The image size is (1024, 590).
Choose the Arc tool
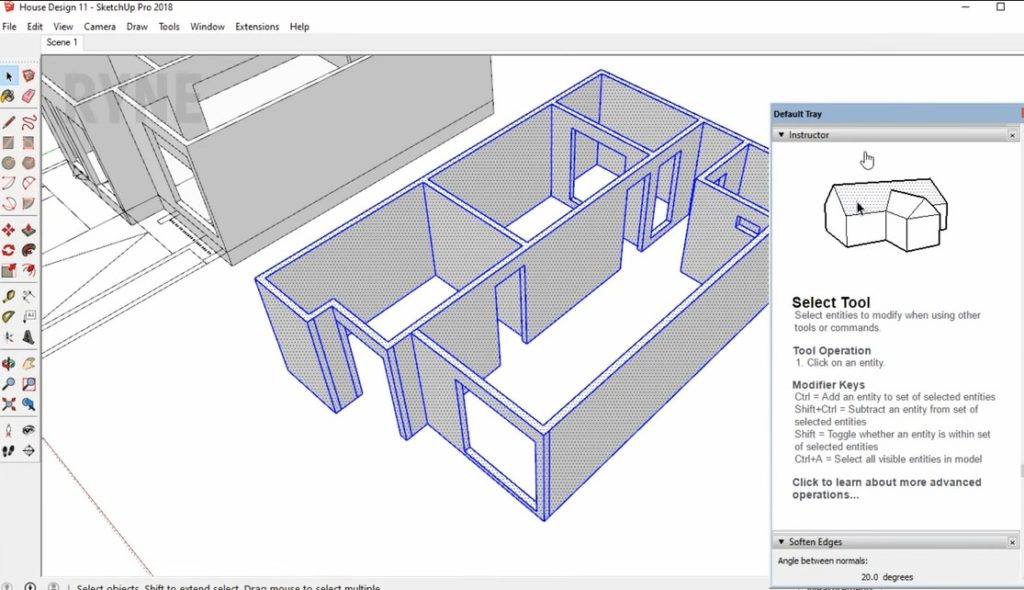point(8,183)
